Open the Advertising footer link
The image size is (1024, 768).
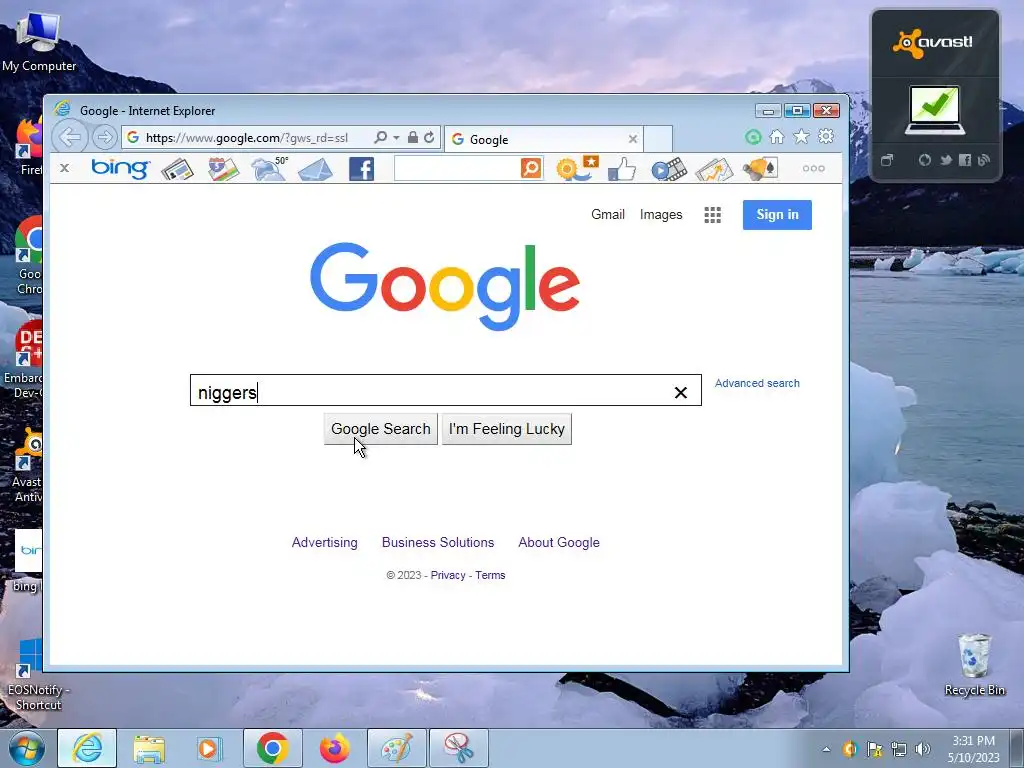pyautogui.click(x=325, y=543)
